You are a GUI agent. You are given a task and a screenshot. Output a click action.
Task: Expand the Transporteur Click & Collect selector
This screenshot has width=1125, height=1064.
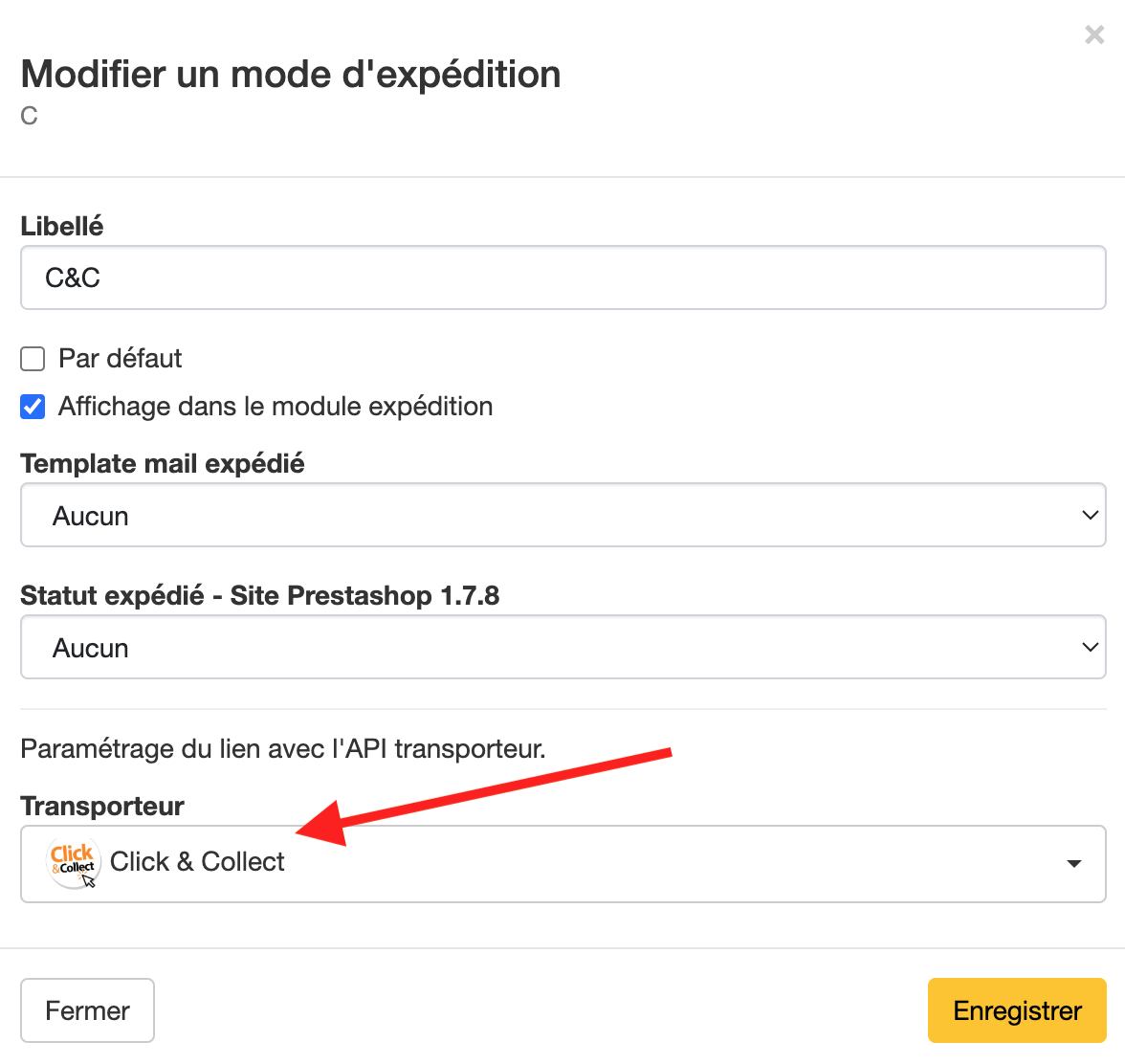(x=563, y=864)
